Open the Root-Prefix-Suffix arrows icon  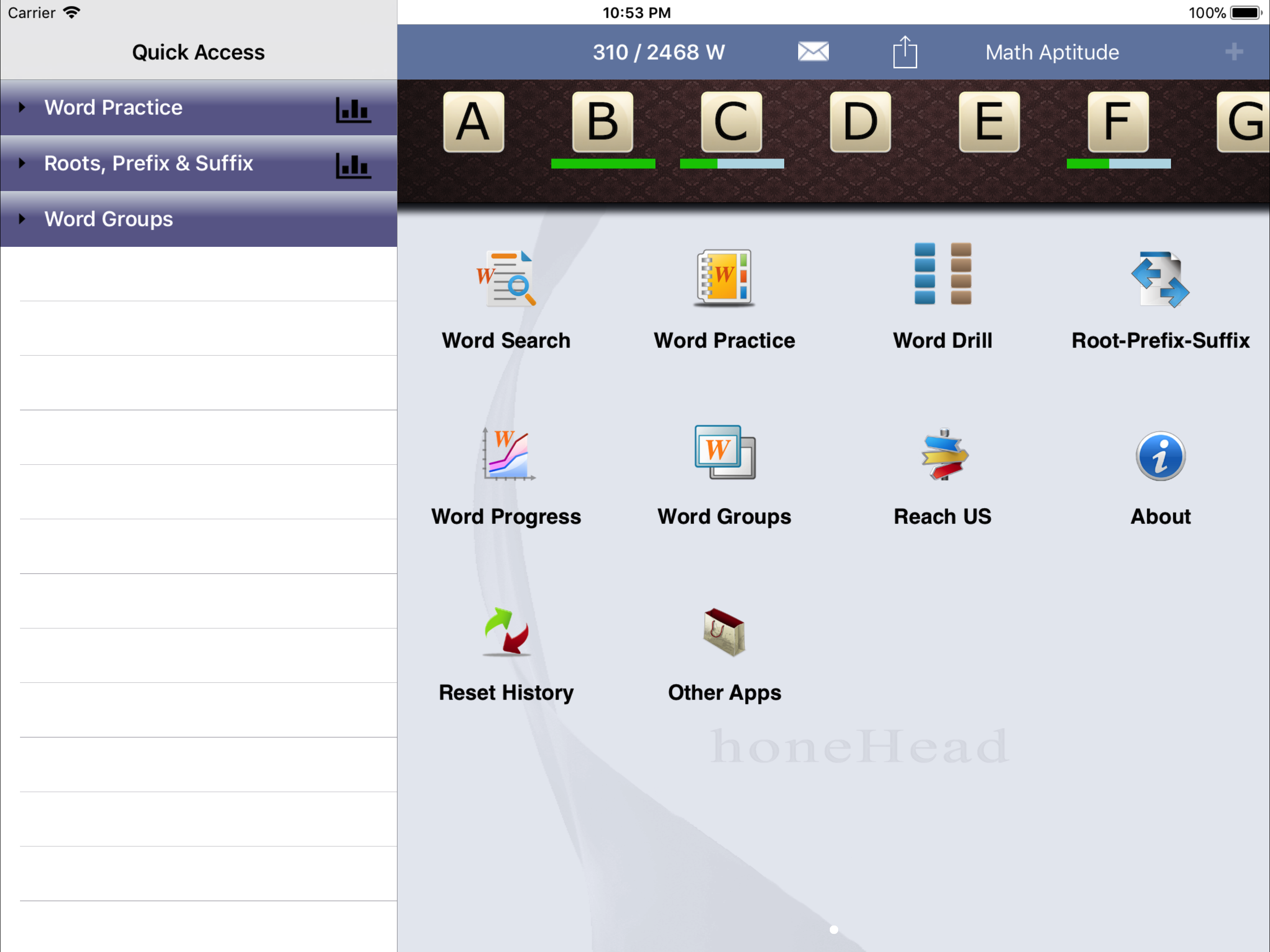(x=1160, y=280)
